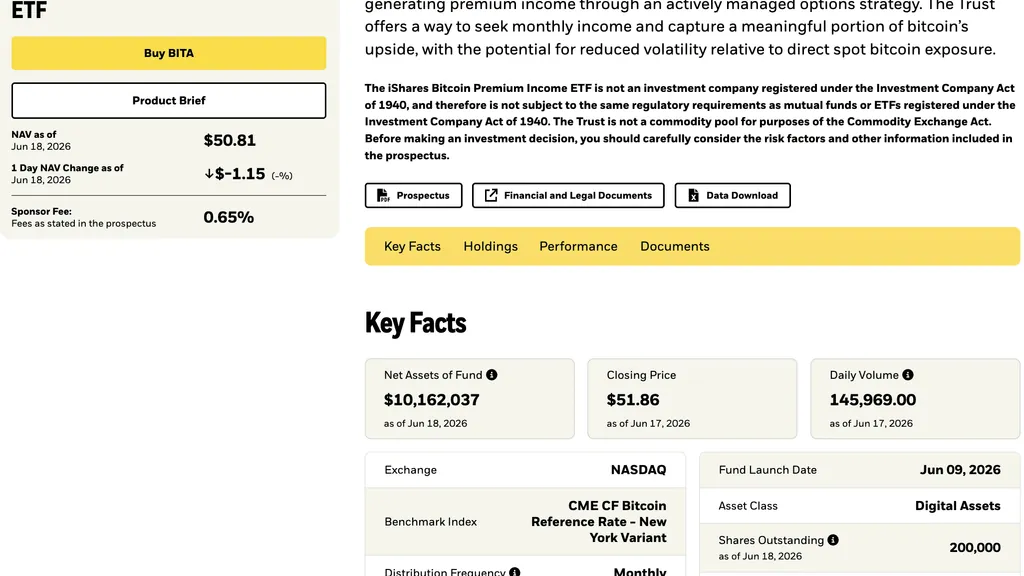
Task: Open the Product Brief
Action: [x=168, y=101]
